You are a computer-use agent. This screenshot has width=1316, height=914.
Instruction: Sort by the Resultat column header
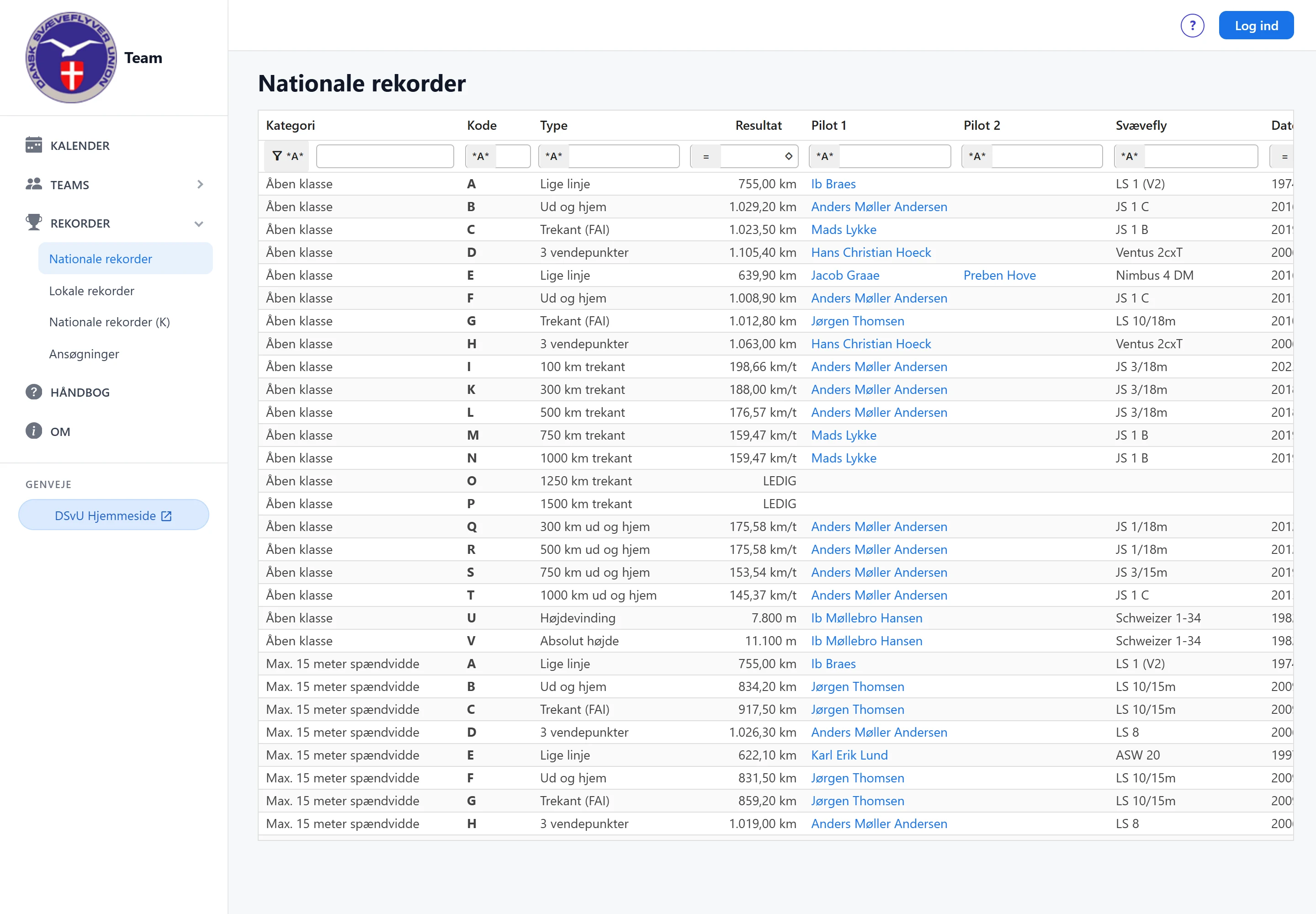pos(758,125)
